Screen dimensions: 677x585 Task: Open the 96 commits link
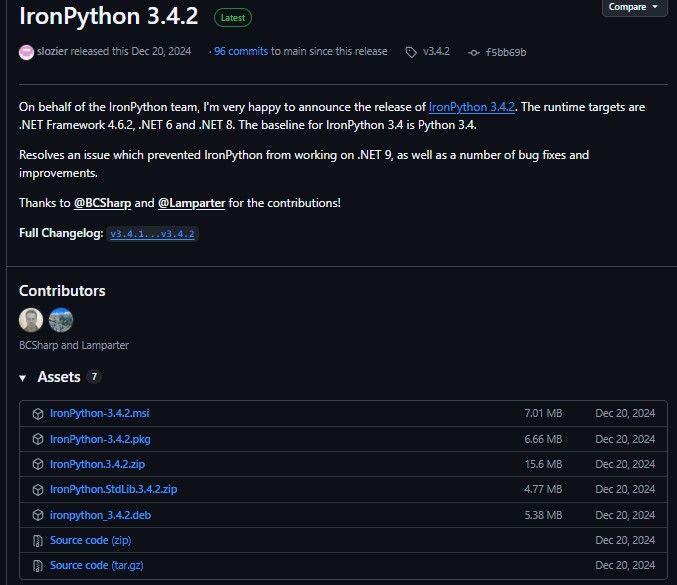click(x=241, y=51)
